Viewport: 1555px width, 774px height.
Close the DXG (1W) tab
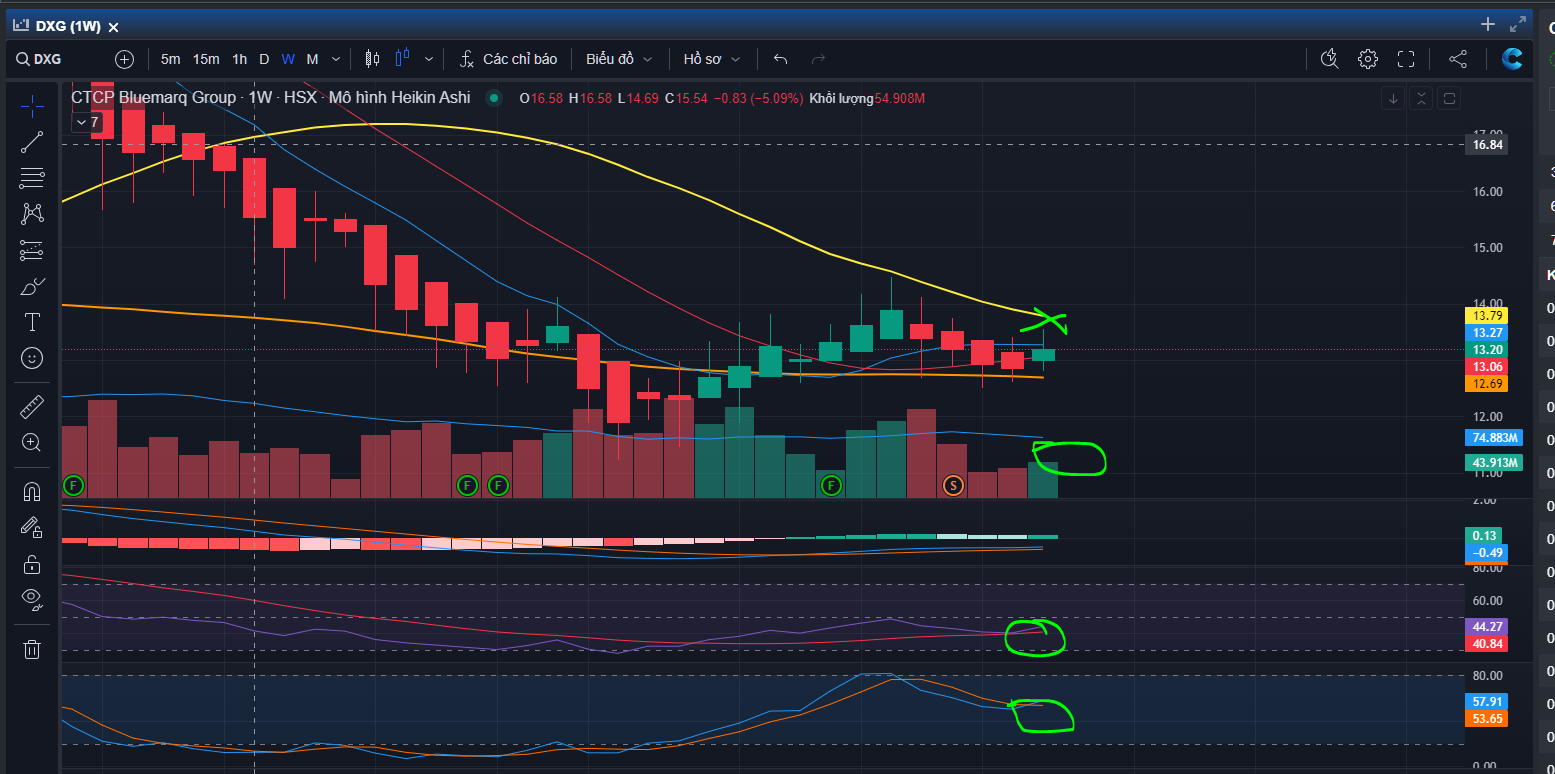tap(113, 27)
